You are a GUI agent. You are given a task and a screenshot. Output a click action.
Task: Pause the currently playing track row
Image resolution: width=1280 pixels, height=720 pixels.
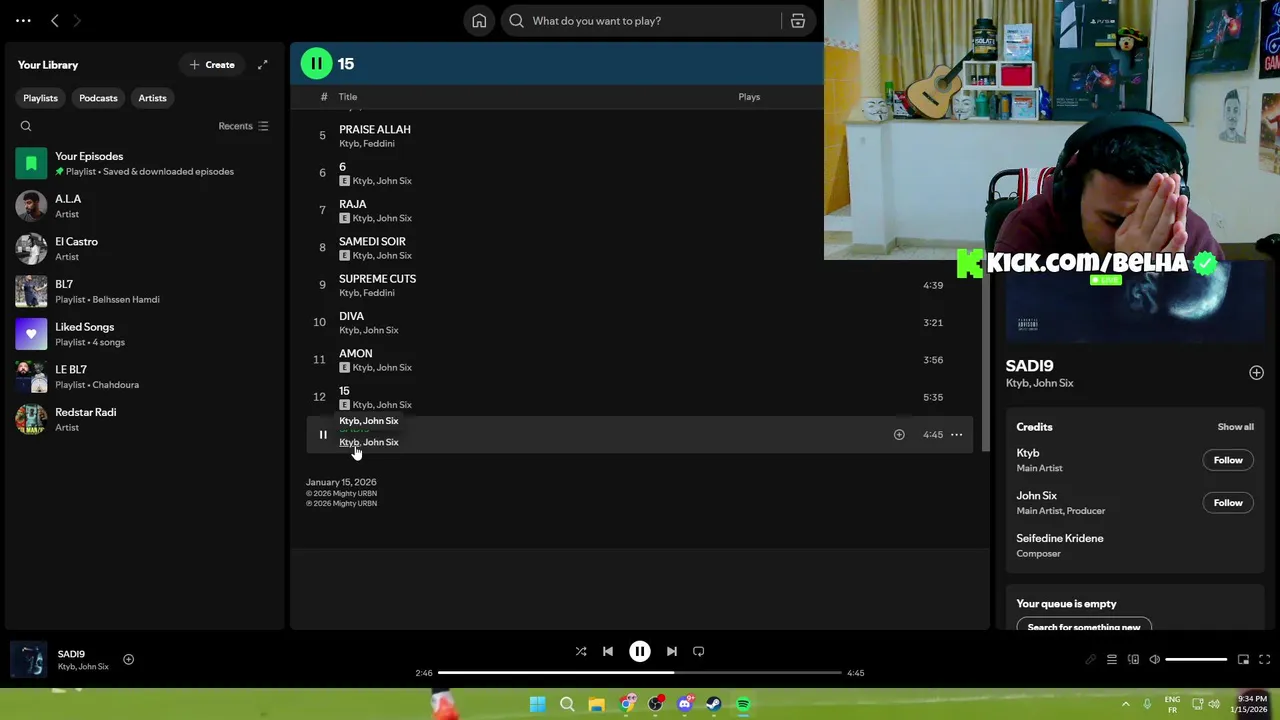click(x=323, y=435)
